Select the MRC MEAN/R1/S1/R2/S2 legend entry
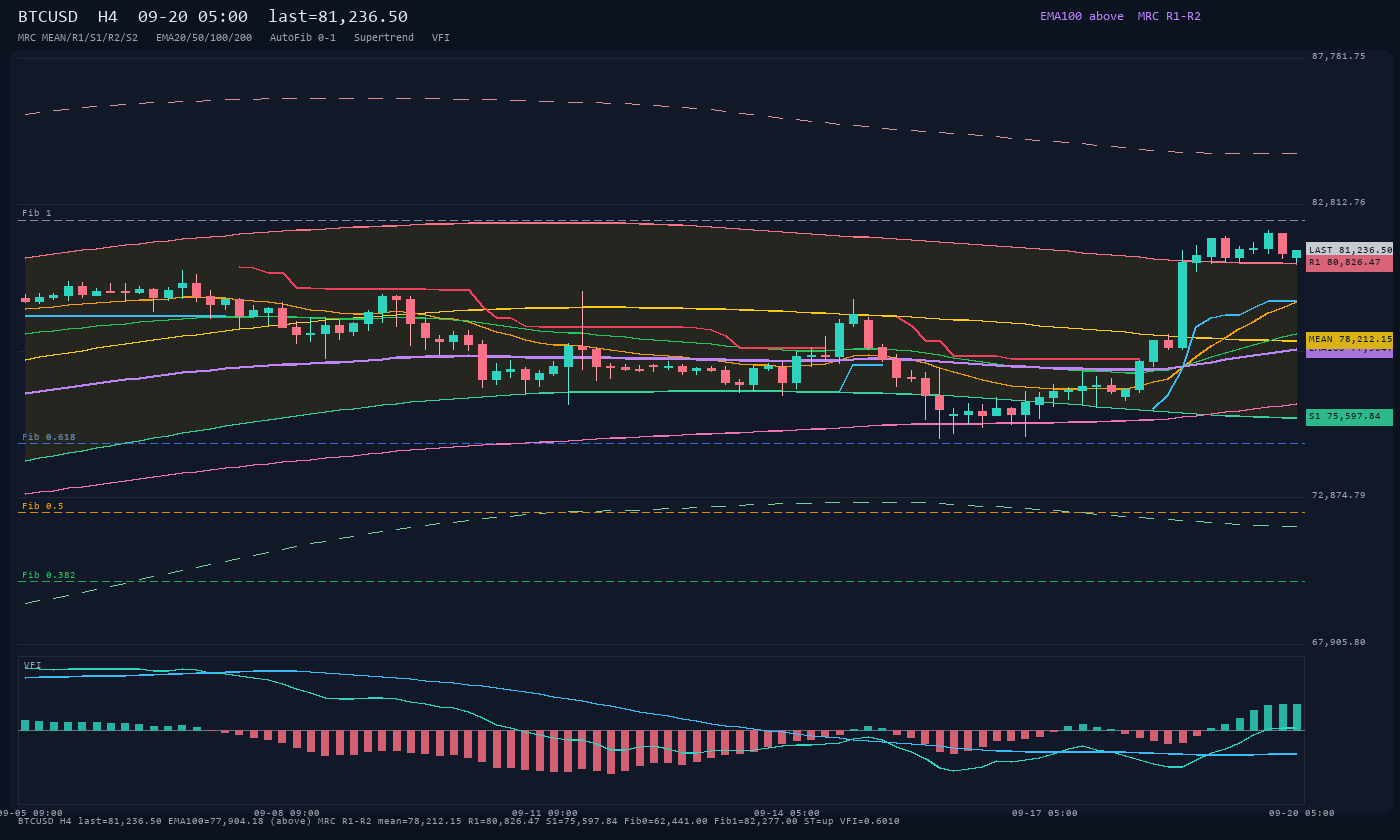The image size is (1400, 840). coord(78,38)
